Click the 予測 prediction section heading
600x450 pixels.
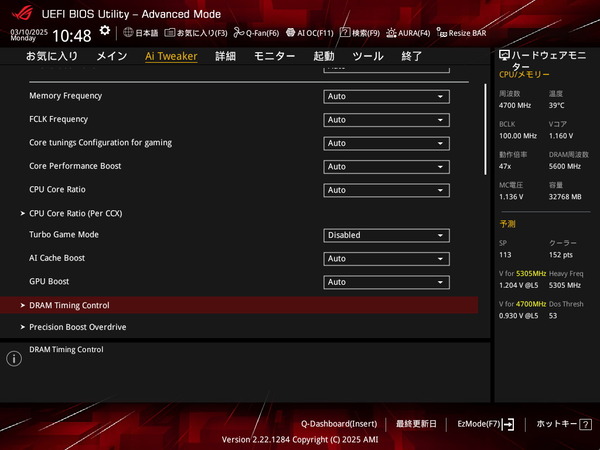coord(507,224)
